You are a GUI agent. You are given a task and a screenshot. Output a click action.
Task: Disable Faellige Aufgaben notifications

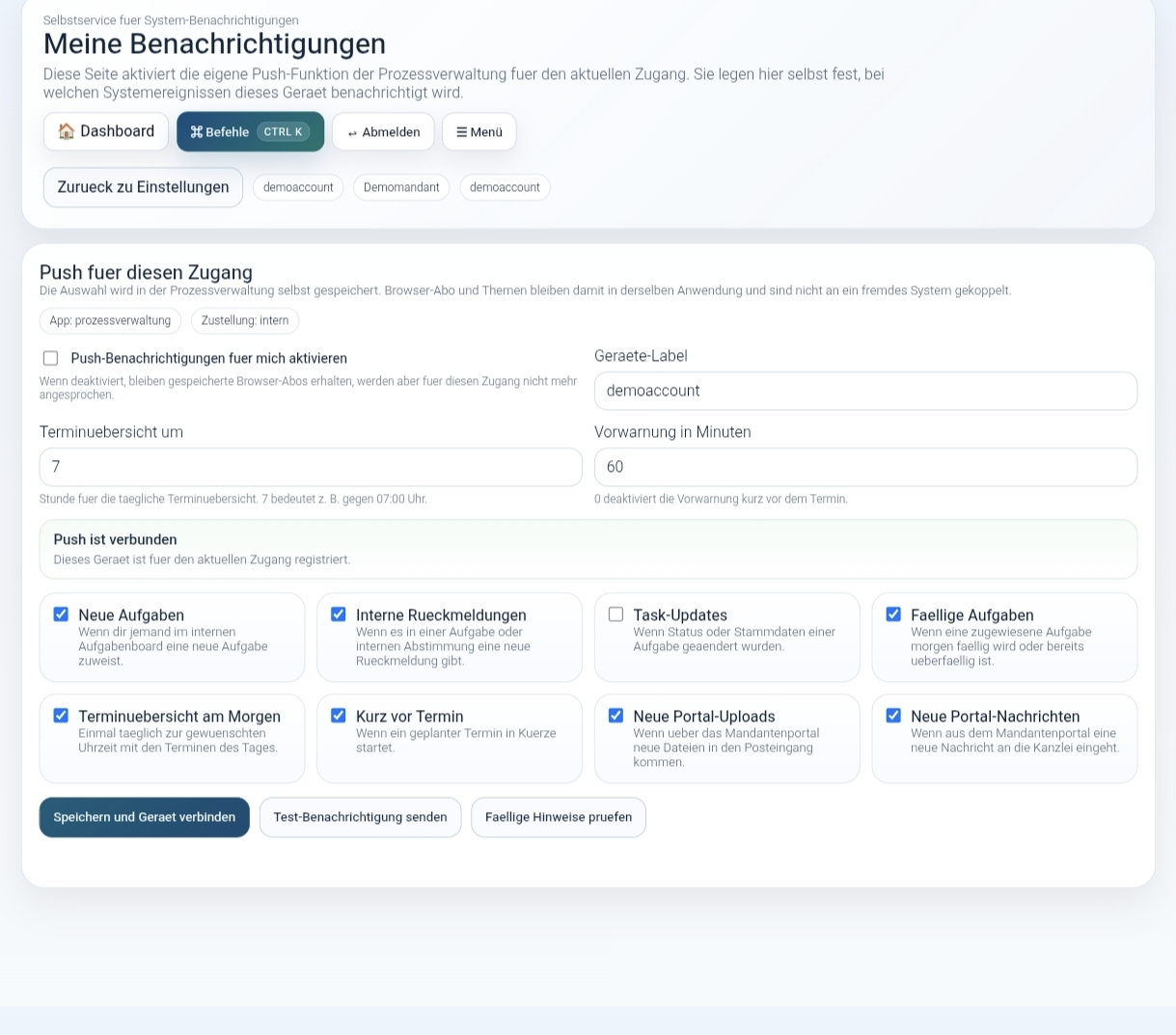click(893, 614)
